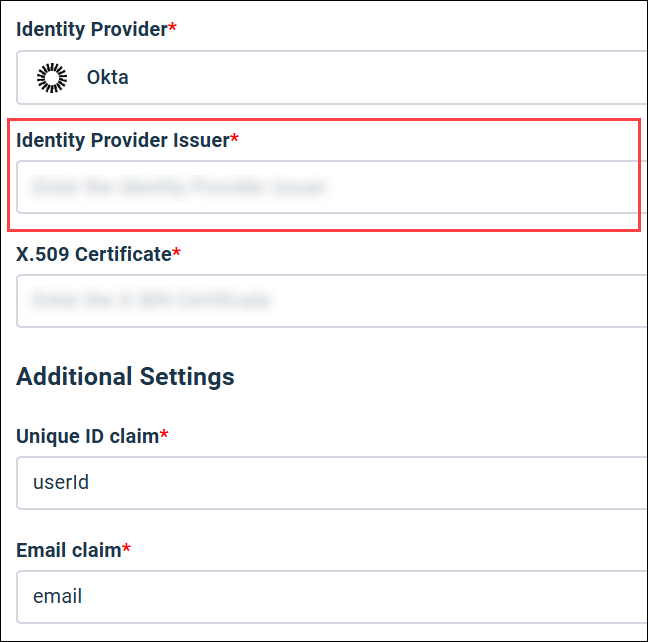This screenshot has width=648, height=642.
Task: Click the red asterisk after Identity Provider
Action: coord(172,28)
